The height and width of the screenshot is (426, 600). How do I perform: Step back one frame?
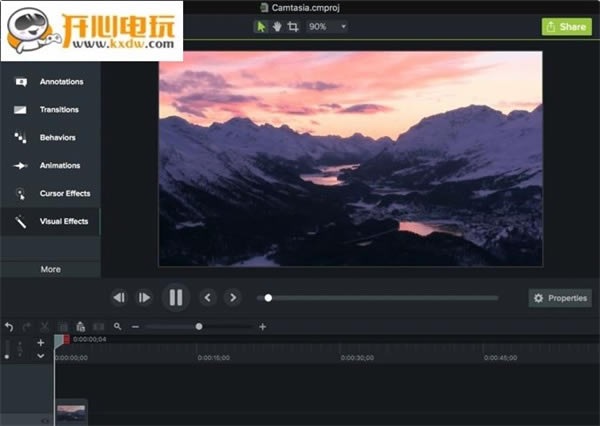pos(119,298)
